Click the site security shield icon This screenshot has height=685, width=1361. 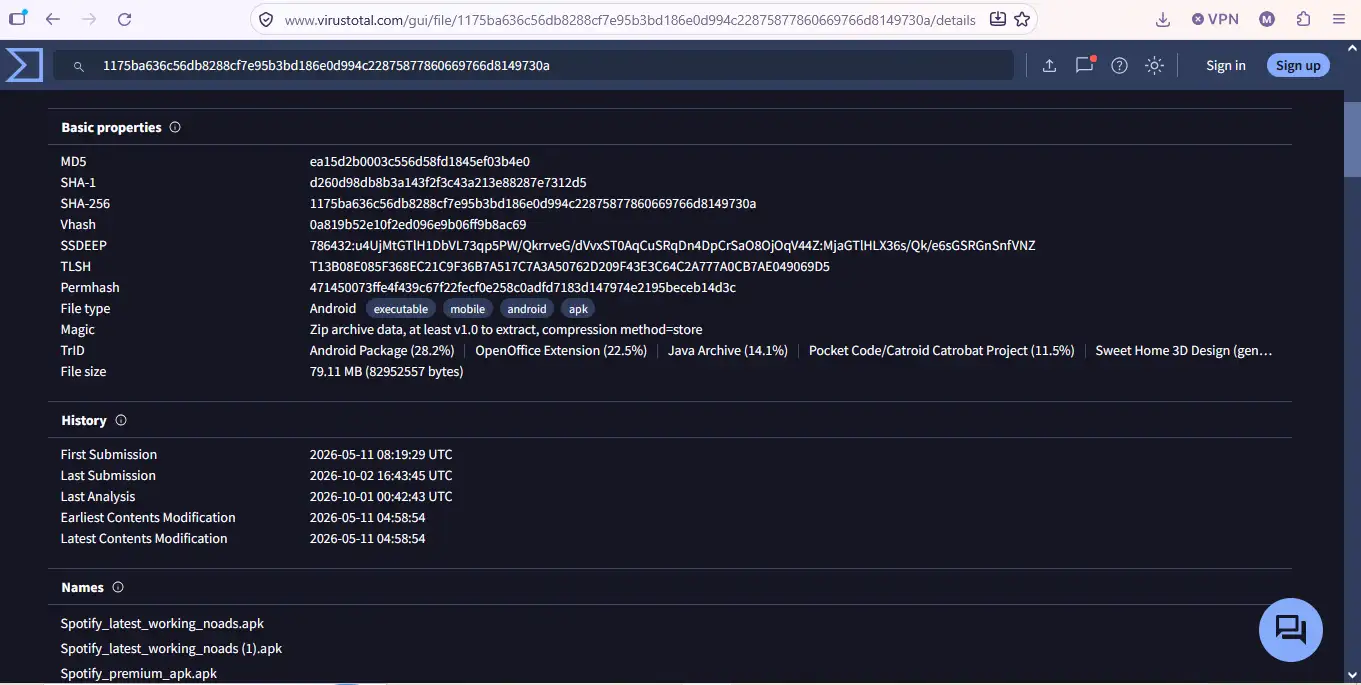pos(266,19)
